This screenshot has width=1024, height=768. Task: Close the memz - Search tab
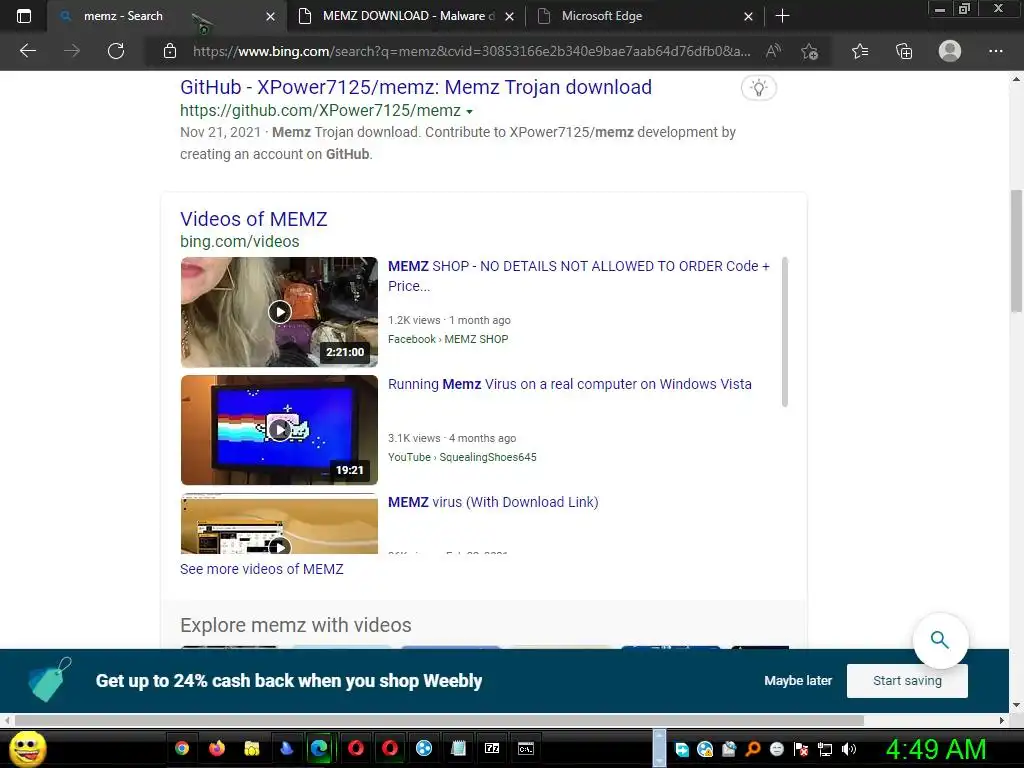coord(270,17)
